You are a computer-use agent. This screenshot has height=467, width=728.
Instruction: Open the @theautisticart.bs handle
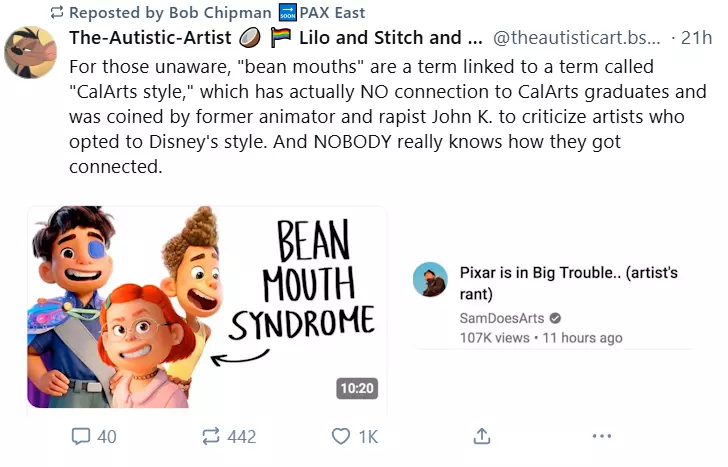tap(576, 38)
